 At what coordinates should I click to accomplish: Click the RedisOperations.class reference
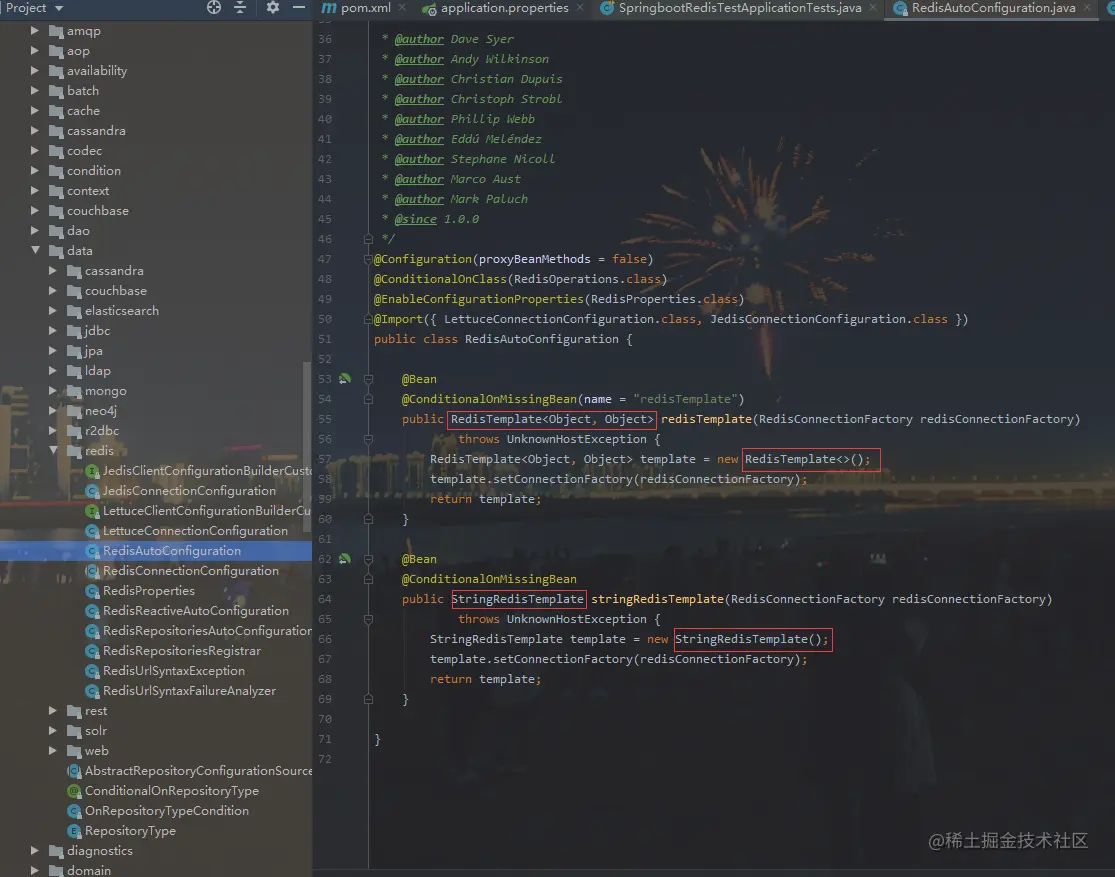[x=587, y=279]
